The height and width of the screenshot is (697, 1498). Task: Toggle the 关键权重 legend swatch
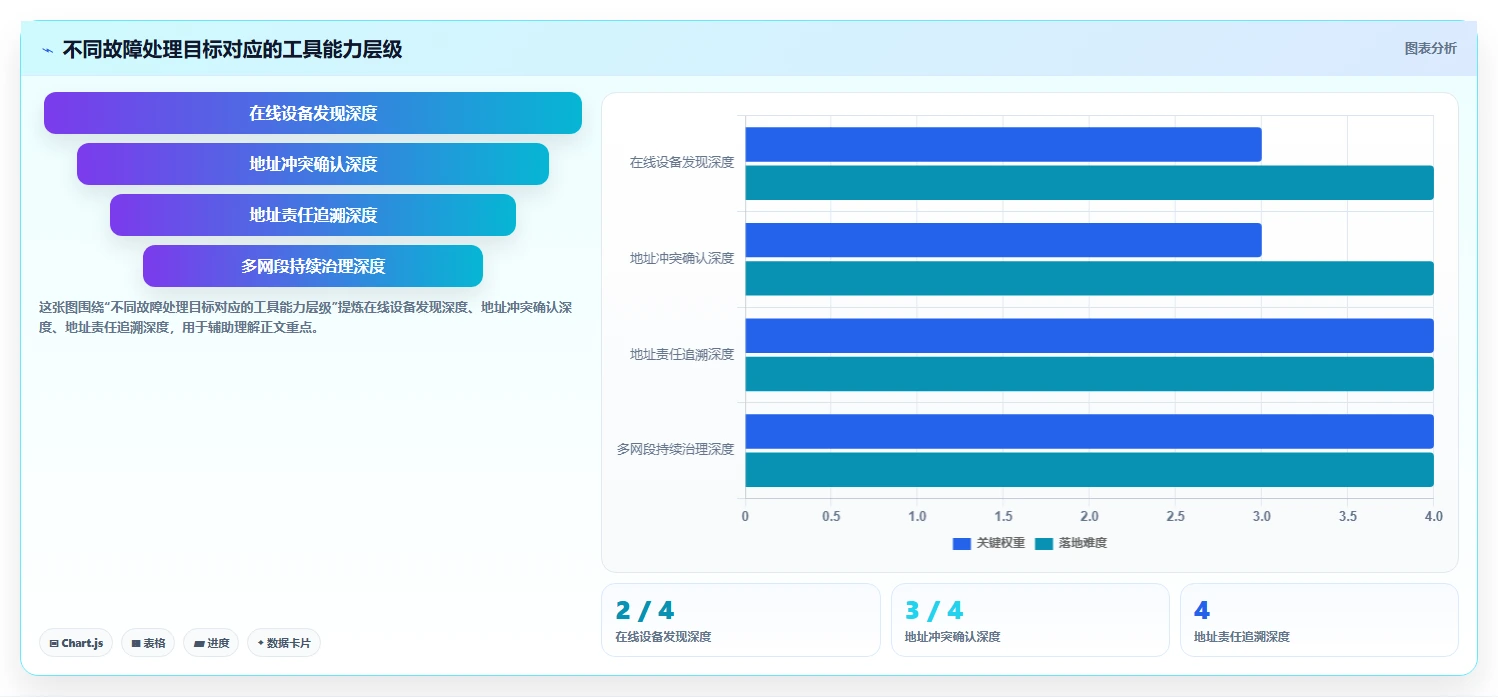(962, 543)
